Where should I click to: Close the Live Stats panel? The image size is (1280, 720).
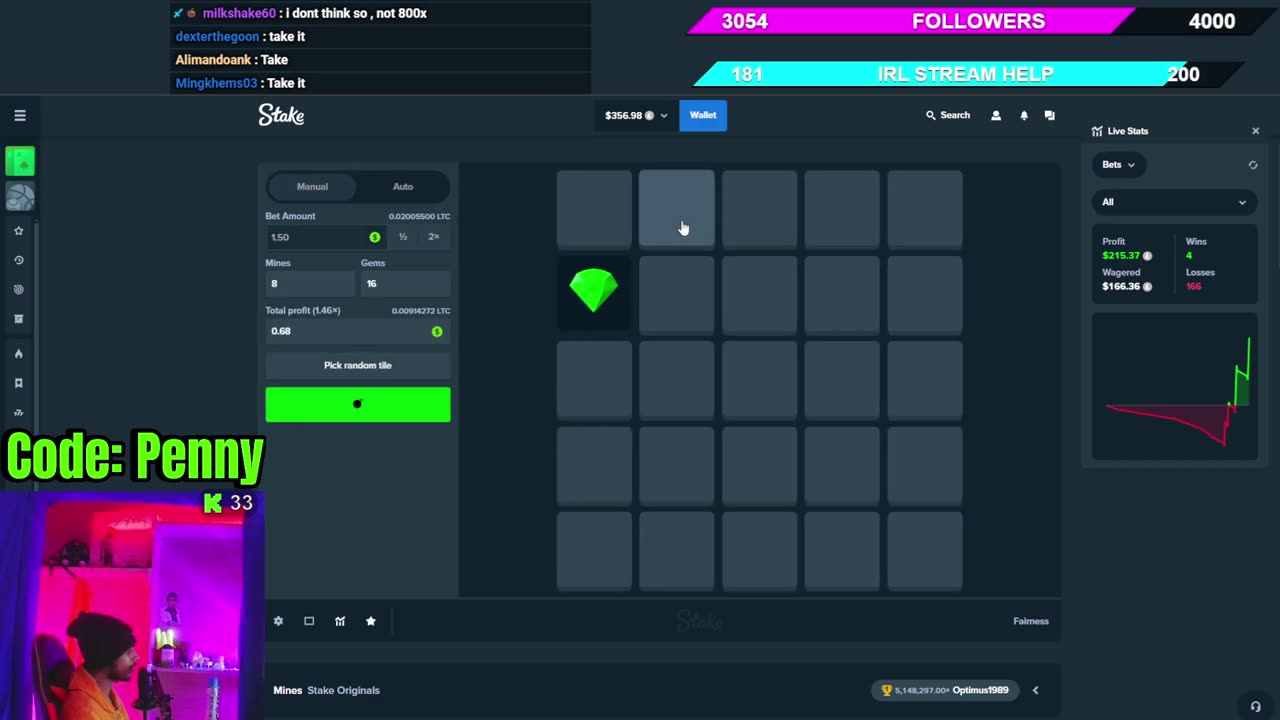[1256, 131]
